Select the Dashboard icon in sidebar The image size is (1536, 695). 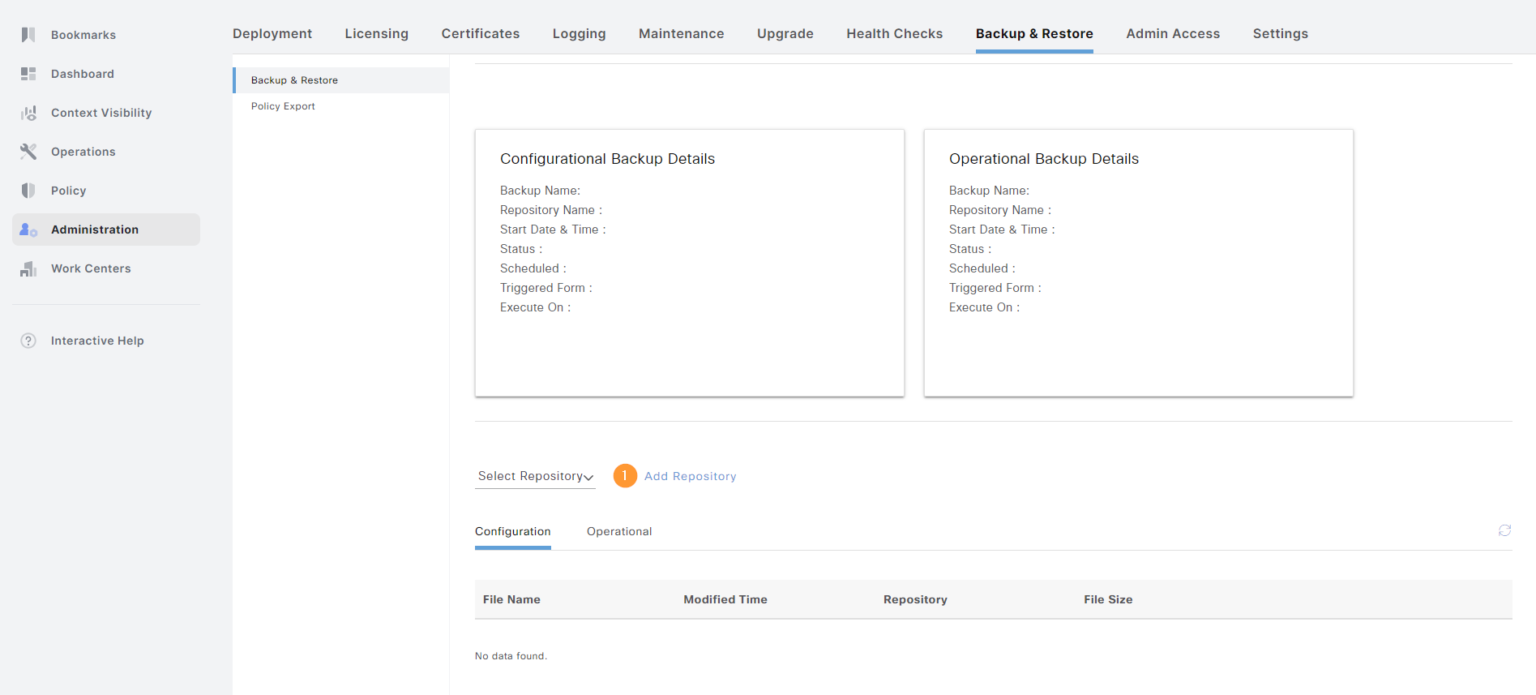(27, 73)
